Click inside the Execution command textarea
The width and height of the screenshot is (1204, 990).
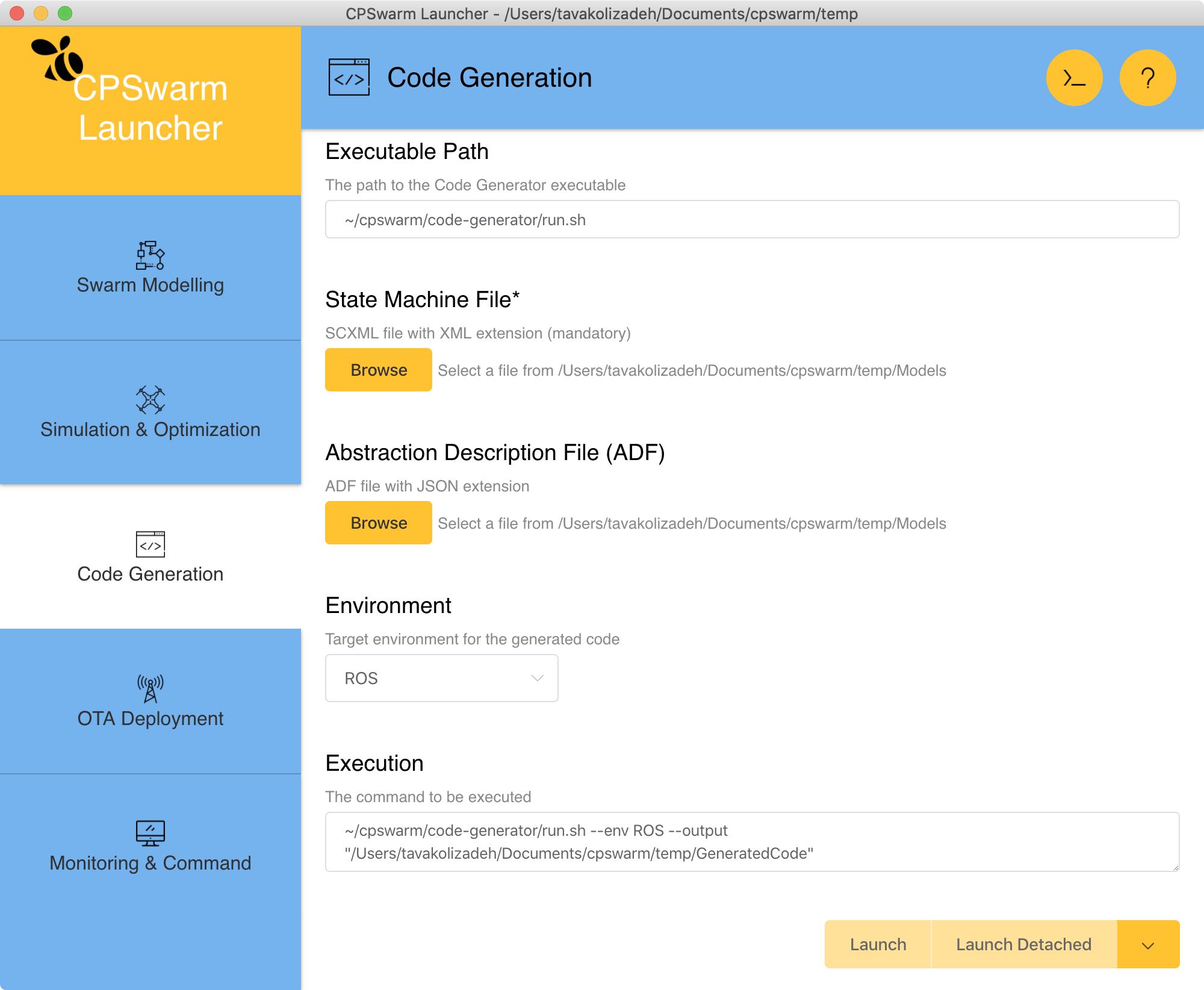click(x=751, y=842)
